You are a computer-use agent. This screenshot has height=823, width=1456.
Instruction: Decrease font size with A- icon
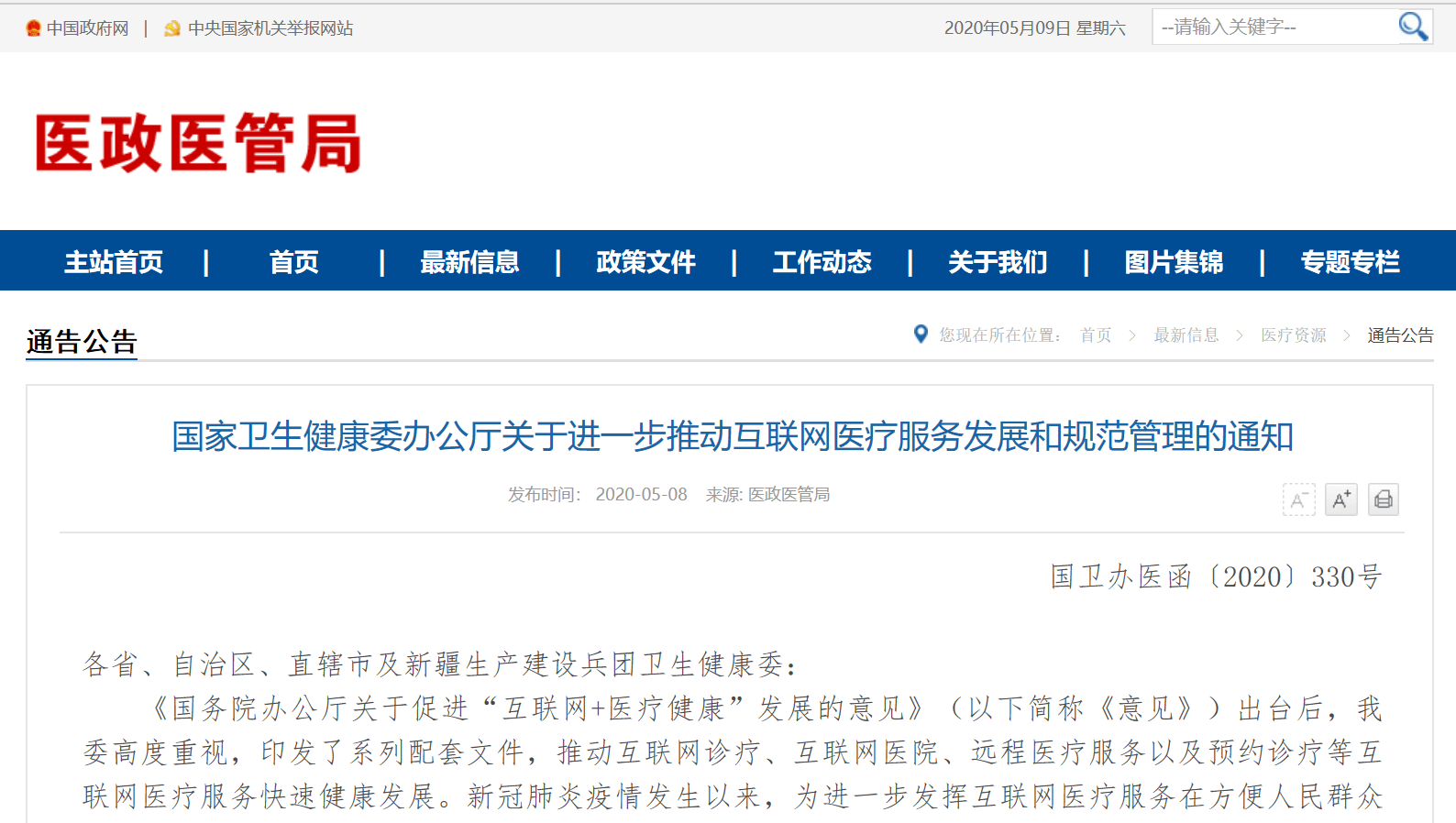tap(1298, 499)
